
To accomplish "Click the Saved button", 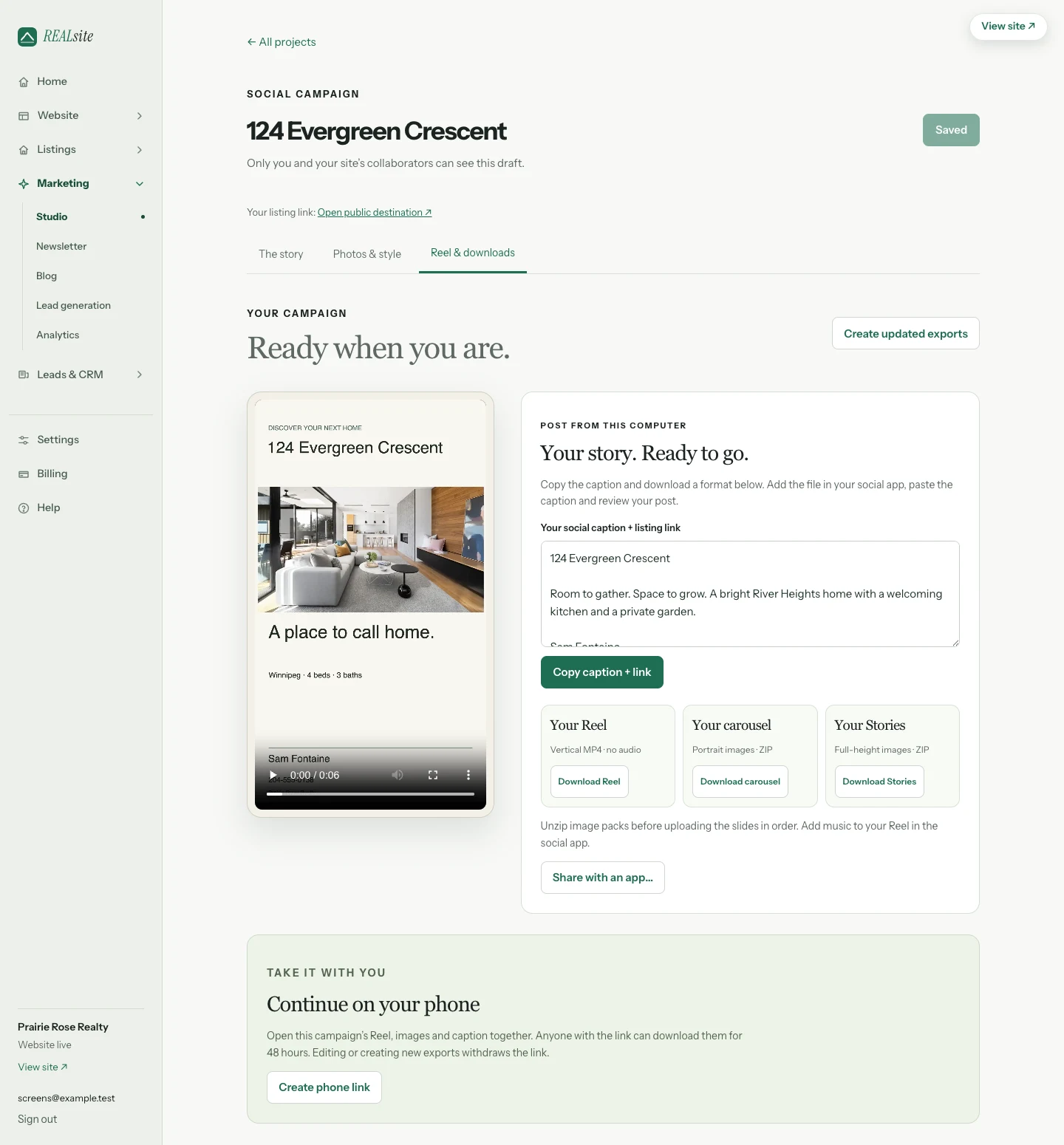I will pyautogui.click(x=951, y=130).
